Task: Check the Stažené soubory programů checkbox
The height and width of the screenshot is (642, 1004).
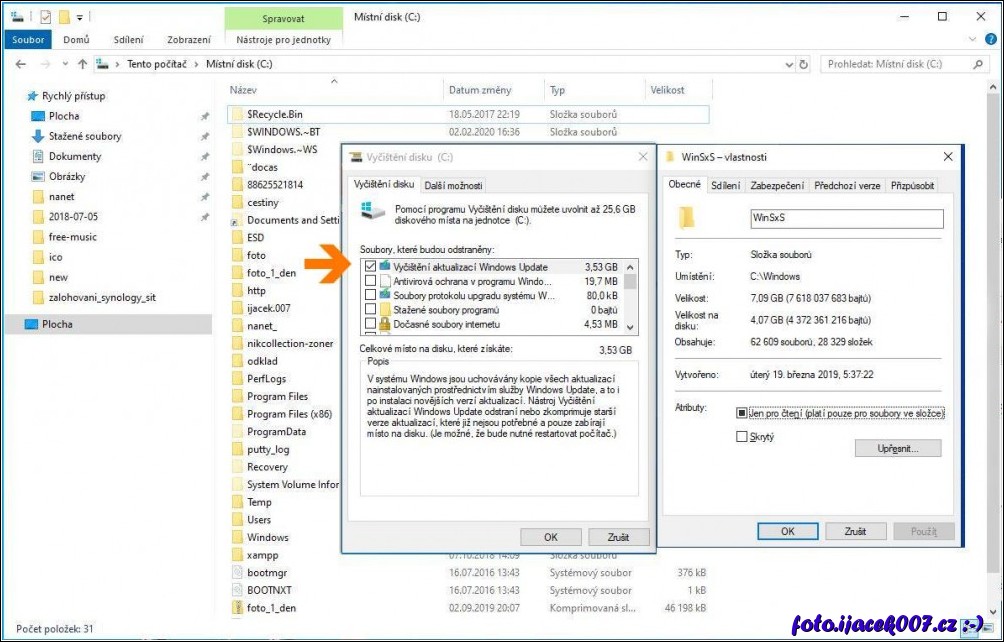Action: click(371, 310)
